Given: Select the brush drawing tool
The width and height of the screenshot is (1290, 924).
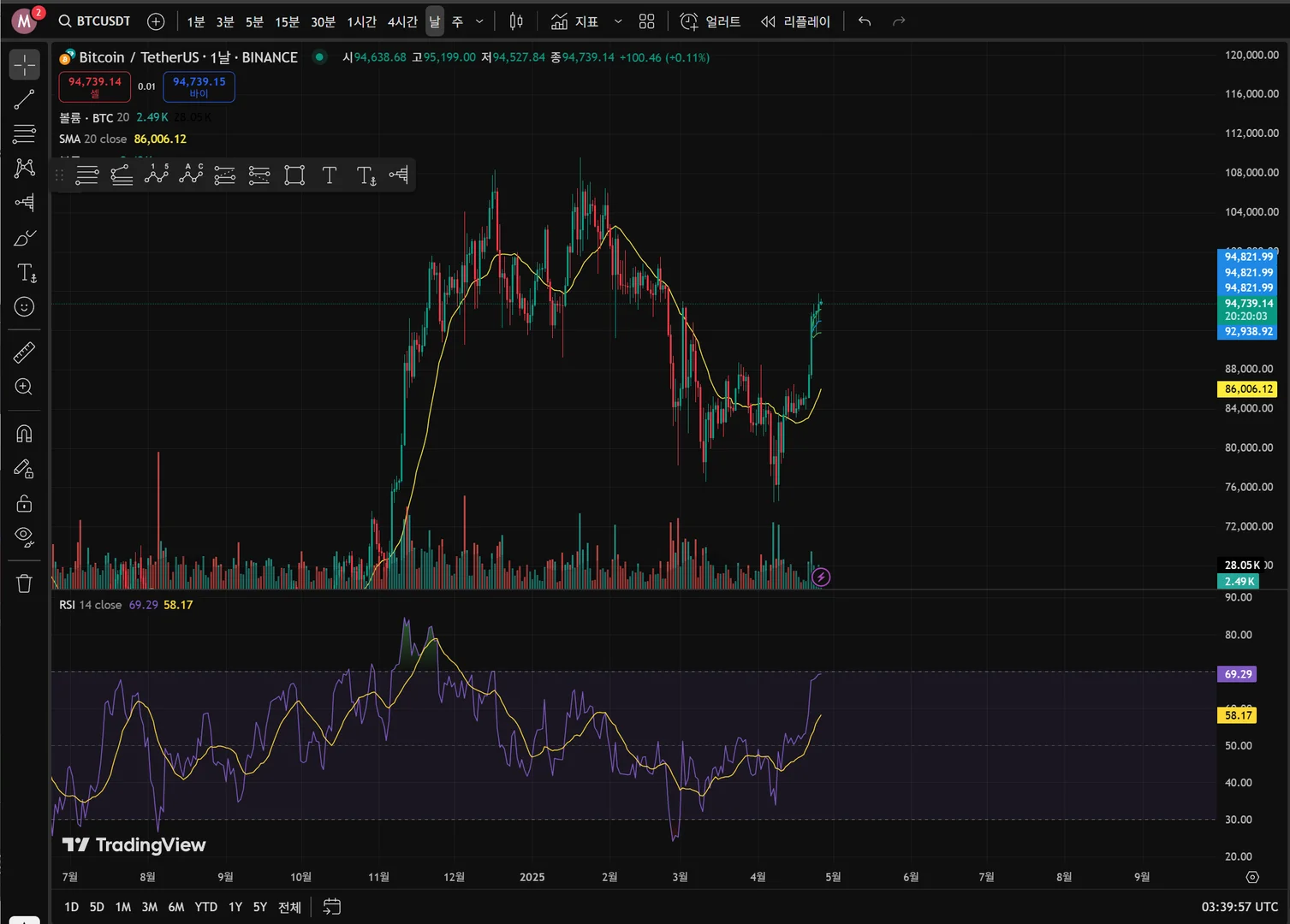Looking at the screenshot, I should pyautogui.click(x=24, y=238).
